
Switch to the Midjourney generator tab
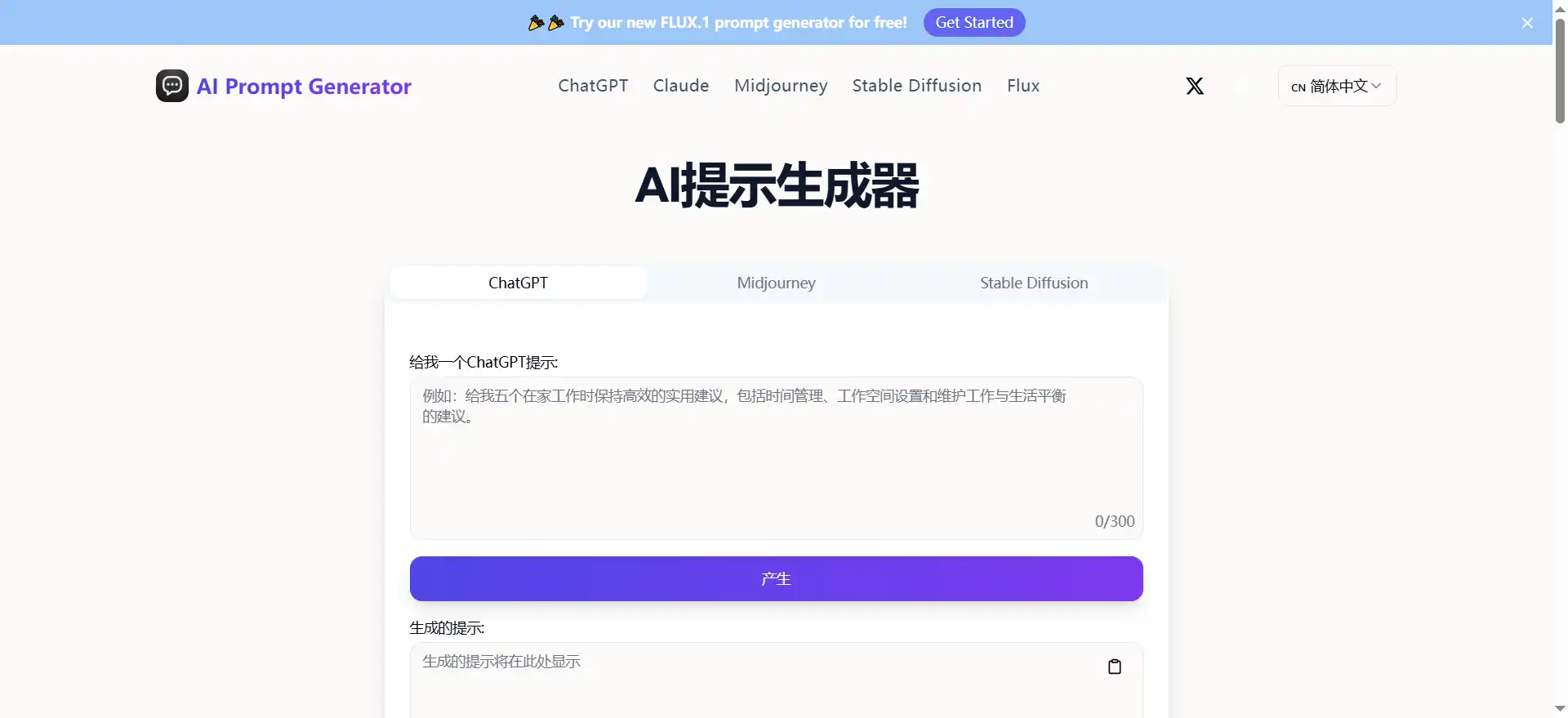[777, 283]
